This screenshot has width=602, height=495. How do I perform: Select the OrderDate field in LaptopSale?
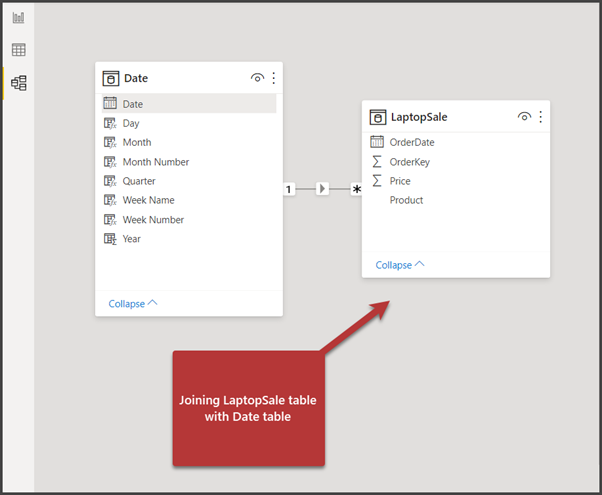pos(456,142)
